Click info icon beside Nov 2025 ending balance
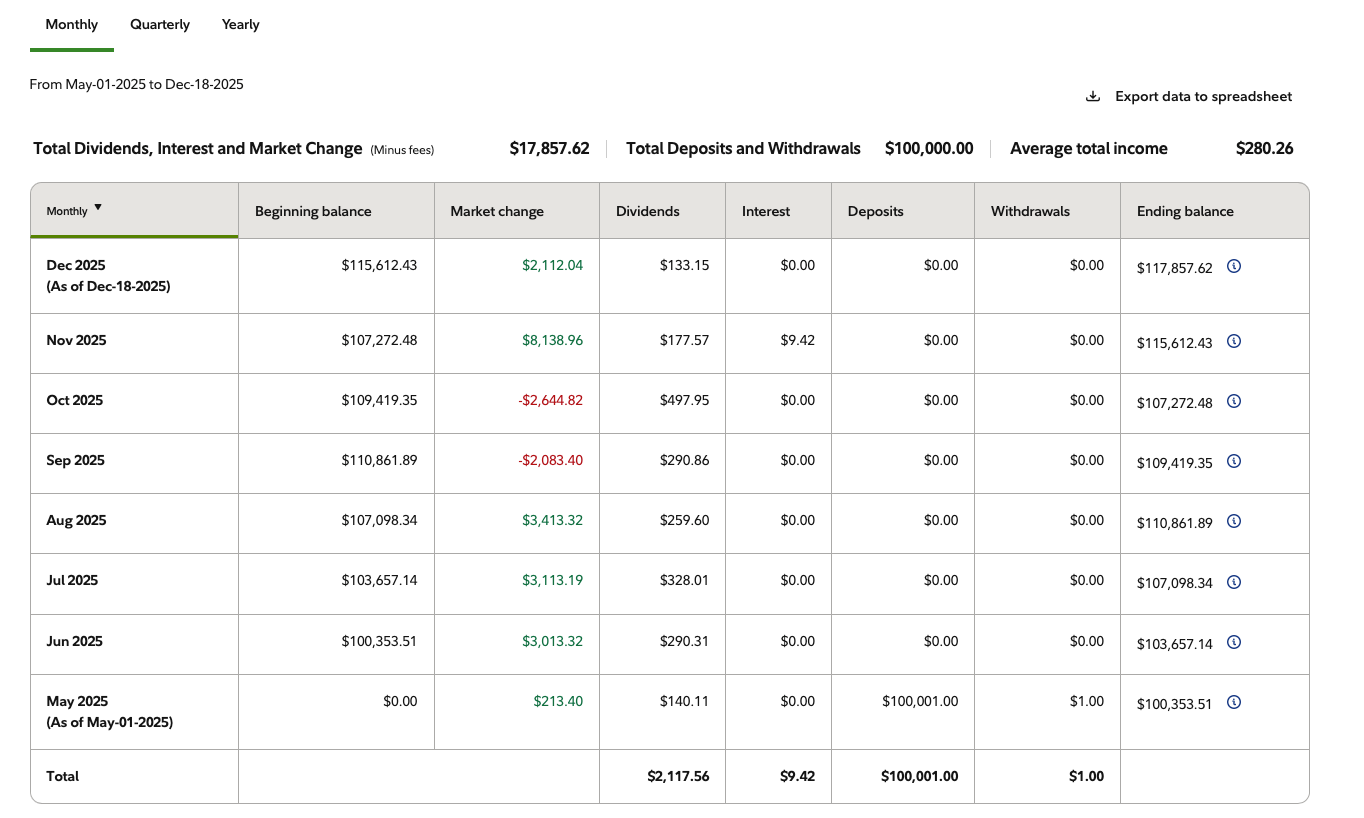The width and height of the screenshot is (1364, 818). tap(1233, 342)
